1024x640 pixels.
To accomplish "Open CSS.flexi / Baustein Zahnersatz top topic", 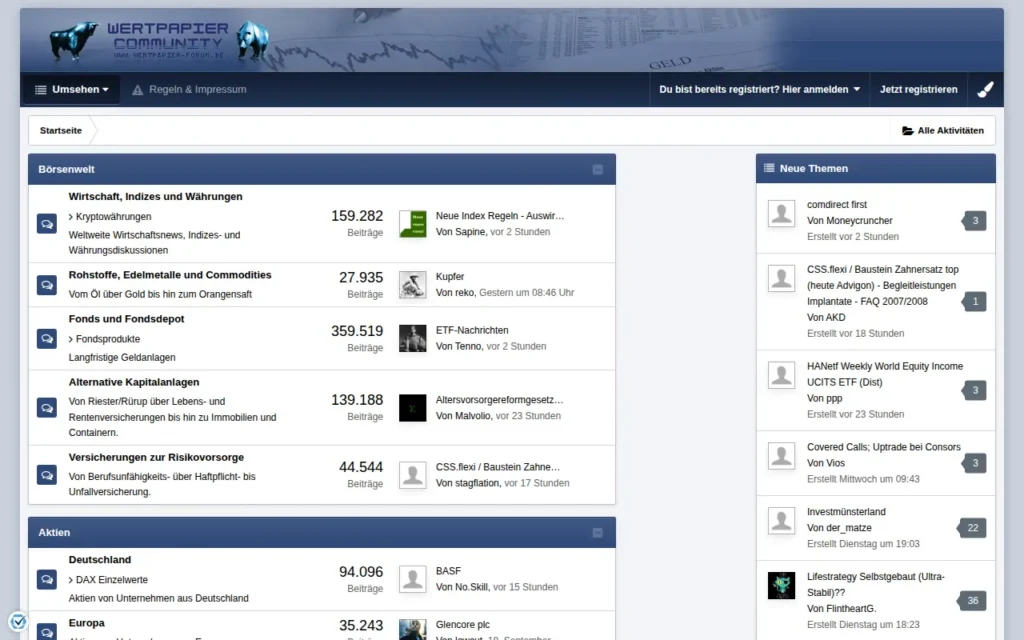I will [882, 285].
